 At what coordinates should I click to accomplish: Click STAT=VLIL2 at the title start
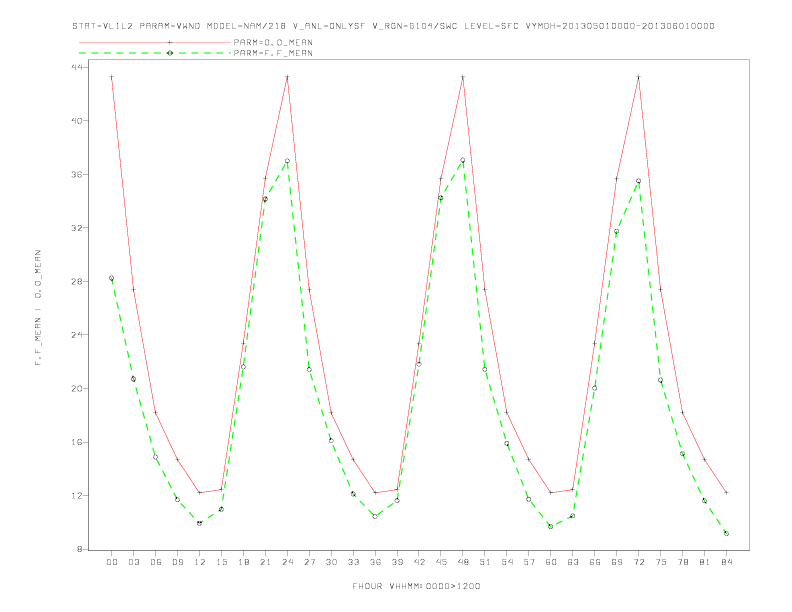click(x=103, y=26)
